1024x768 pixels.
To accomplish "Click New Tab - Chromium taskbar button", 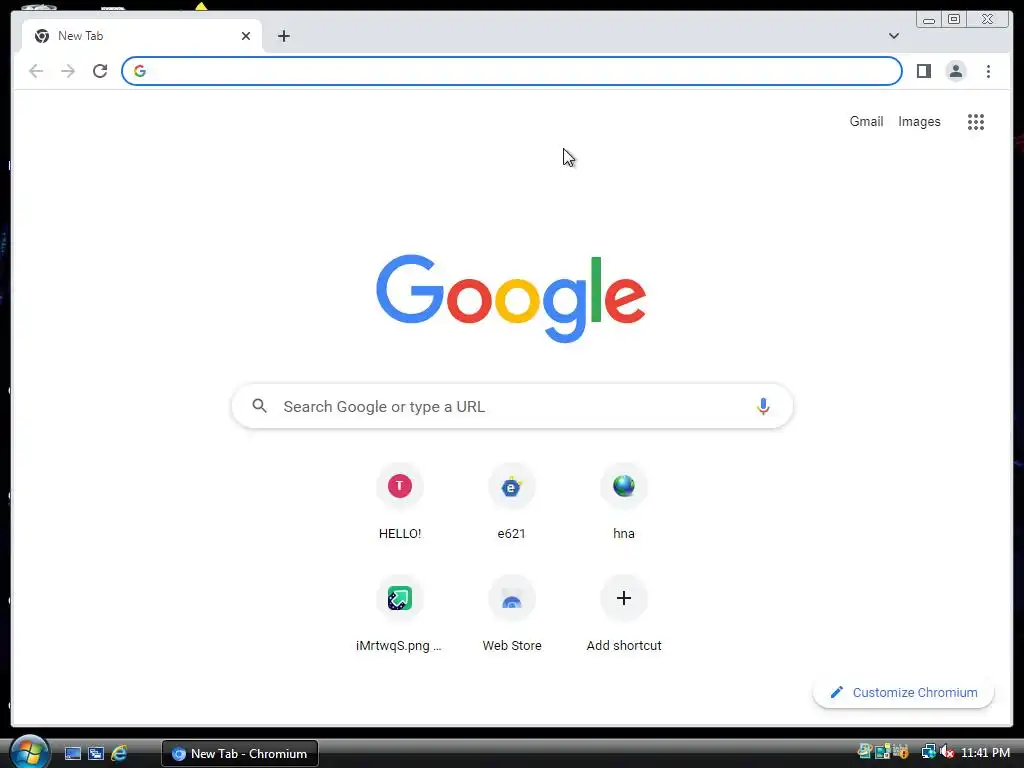I will [x=240, y=754].
